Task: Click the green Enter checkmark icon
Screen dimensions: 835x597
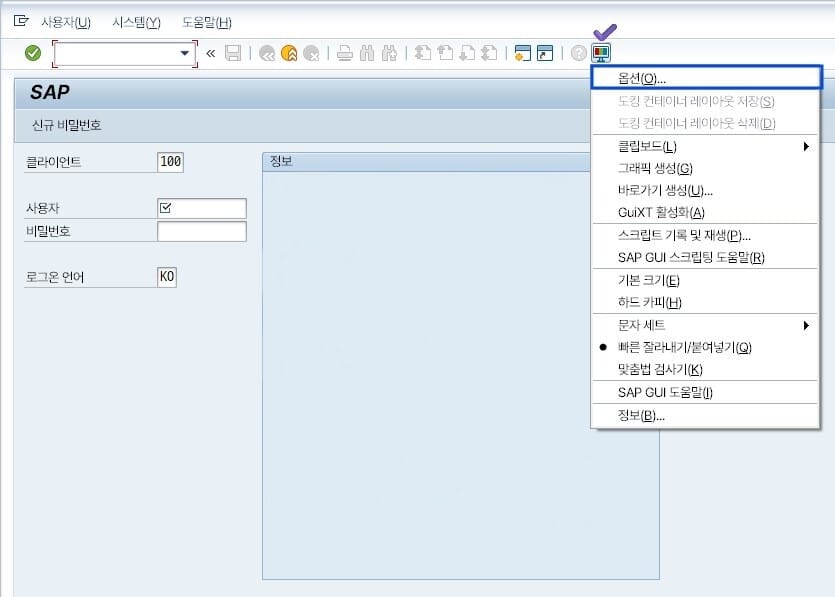Action: [x=33, y=53]
